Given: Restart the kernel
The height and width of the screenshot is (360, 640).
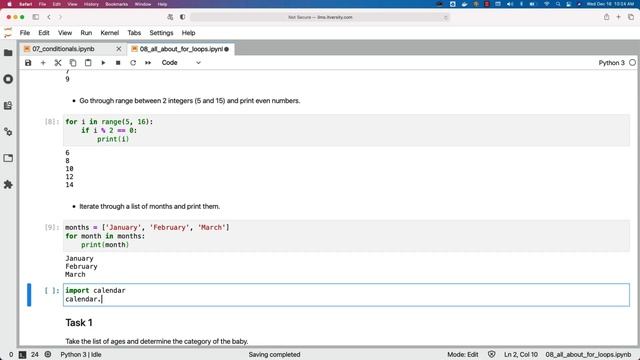Looking at the screenshot, I should pos(133,63).
